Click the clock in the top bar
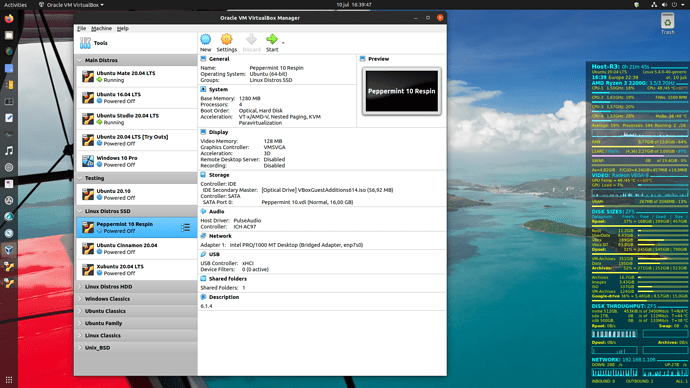Viewport: 690px width, 388px height. point(354,5)
